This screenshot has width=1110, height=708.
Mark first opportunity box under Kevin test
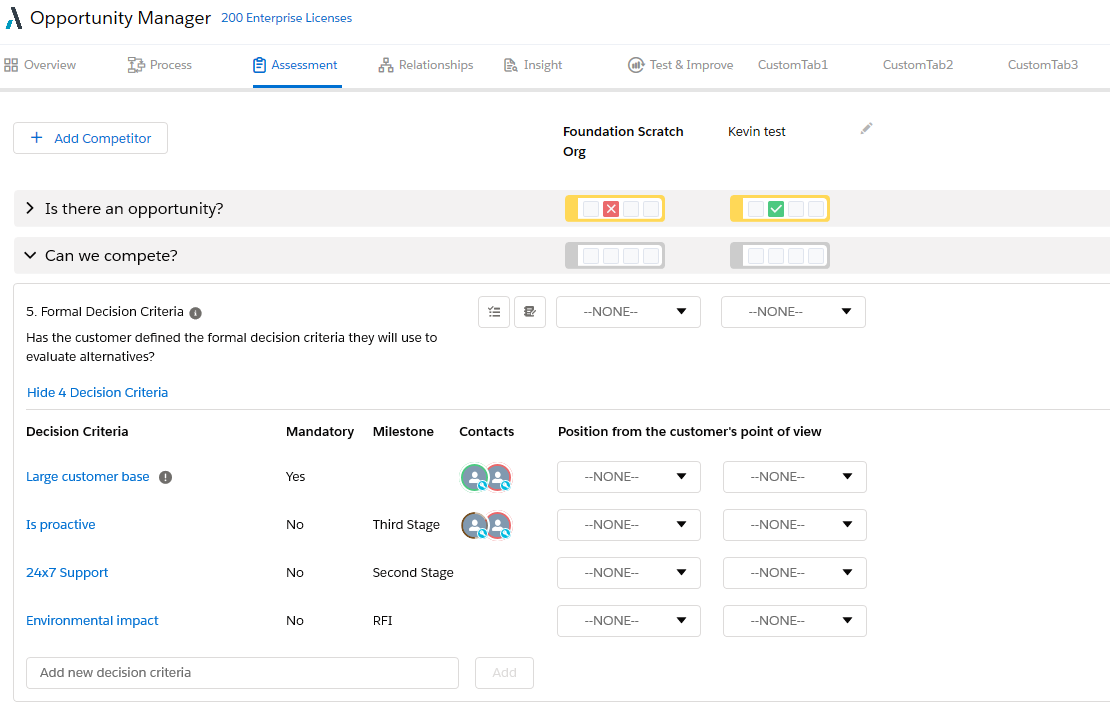(x=756, y=209)
